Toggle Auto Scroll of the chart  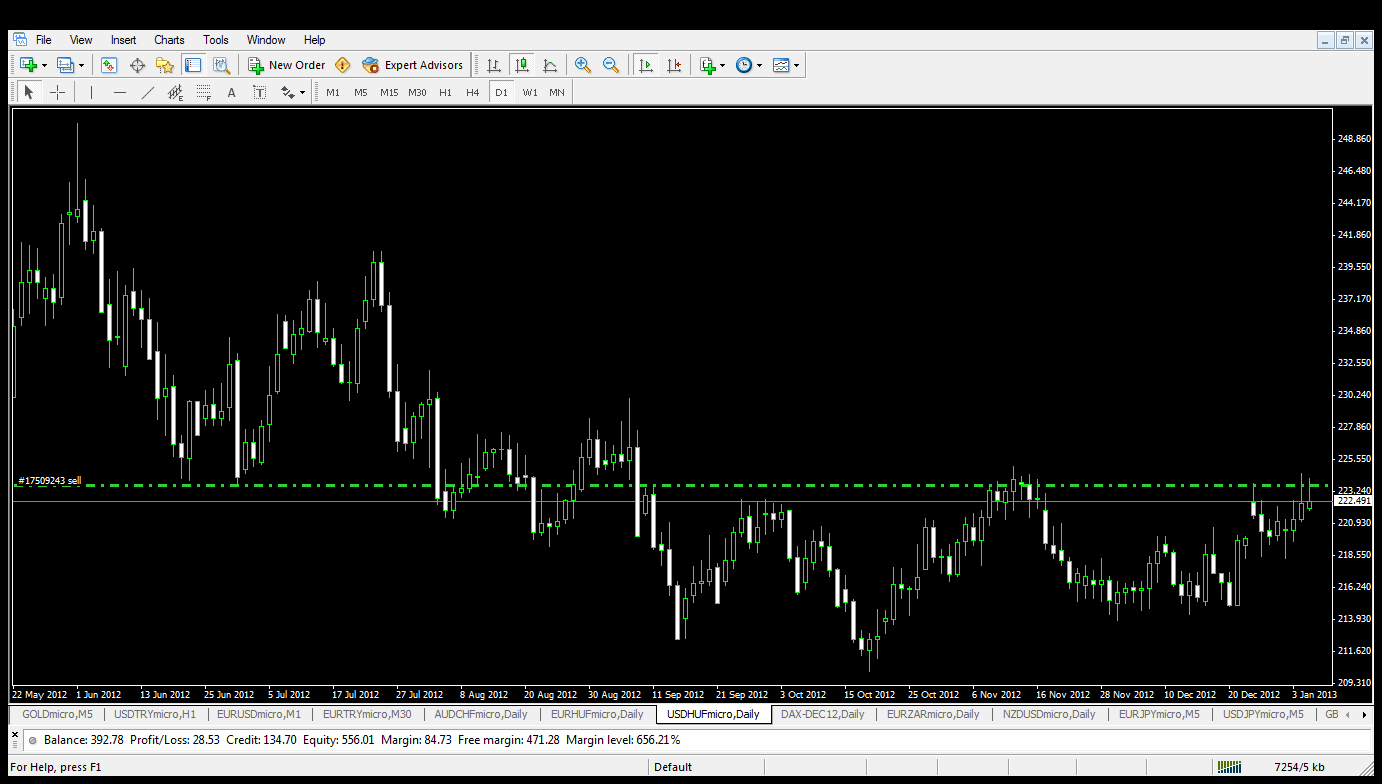646,65
